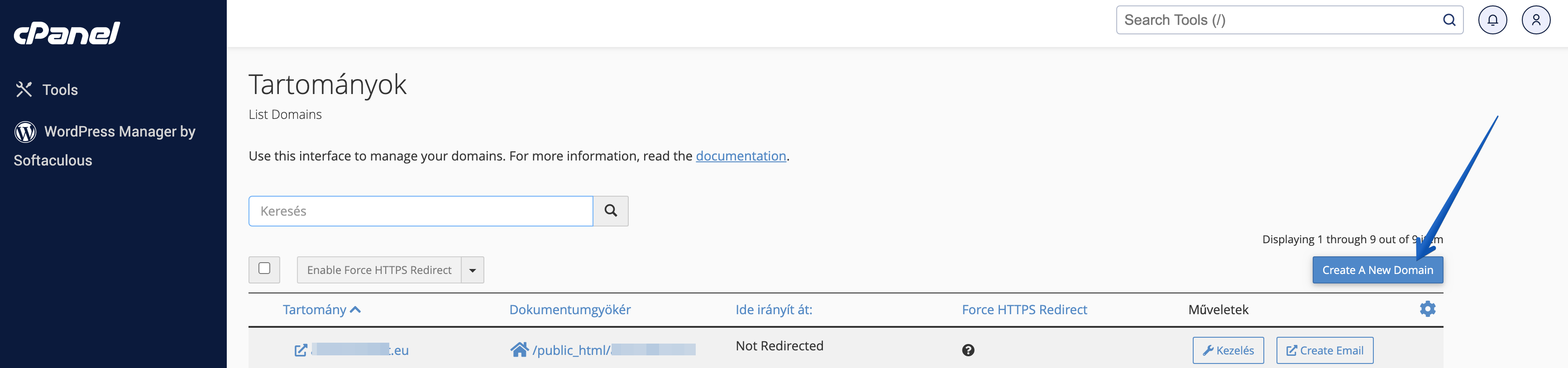Screen dimensions: 1568x368
Task: Click the cPanel logo
Action: click(x=67, y=33)
